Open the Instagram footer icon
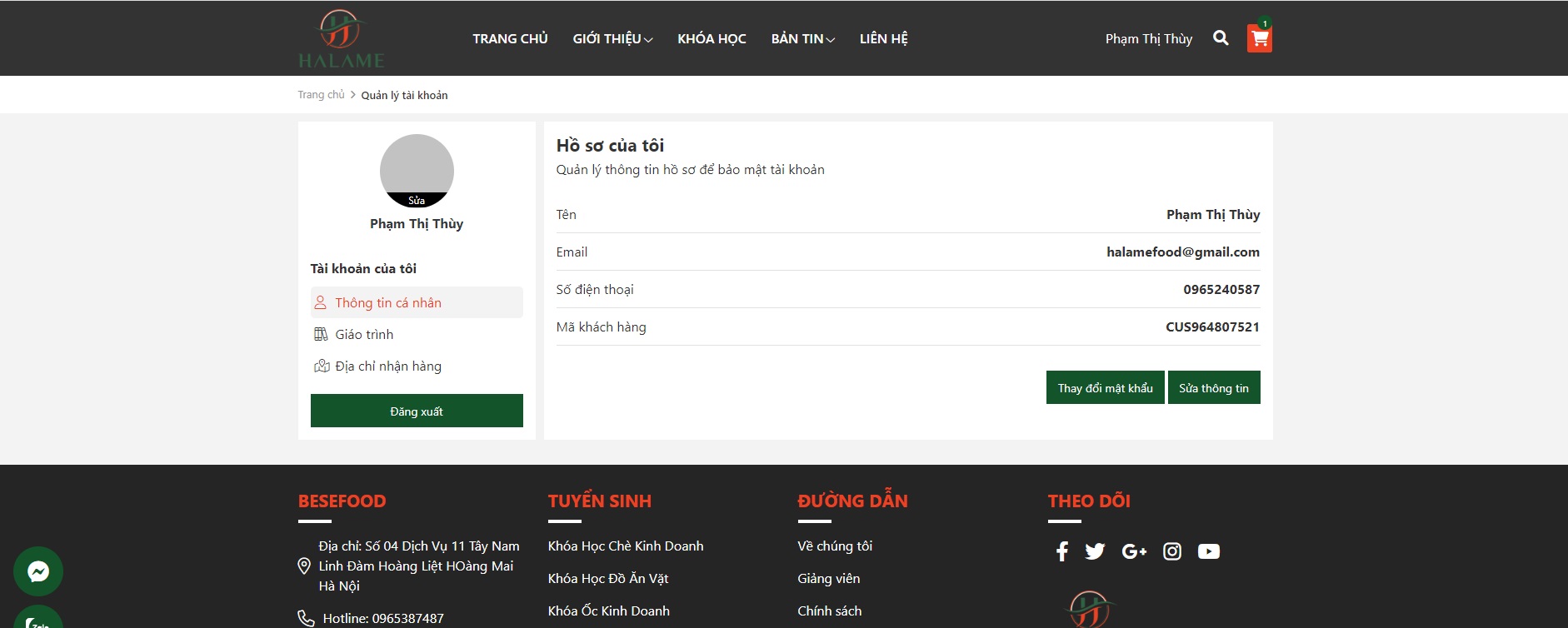The height and width of the screenshot is (628, 1568). [1171, 551]
